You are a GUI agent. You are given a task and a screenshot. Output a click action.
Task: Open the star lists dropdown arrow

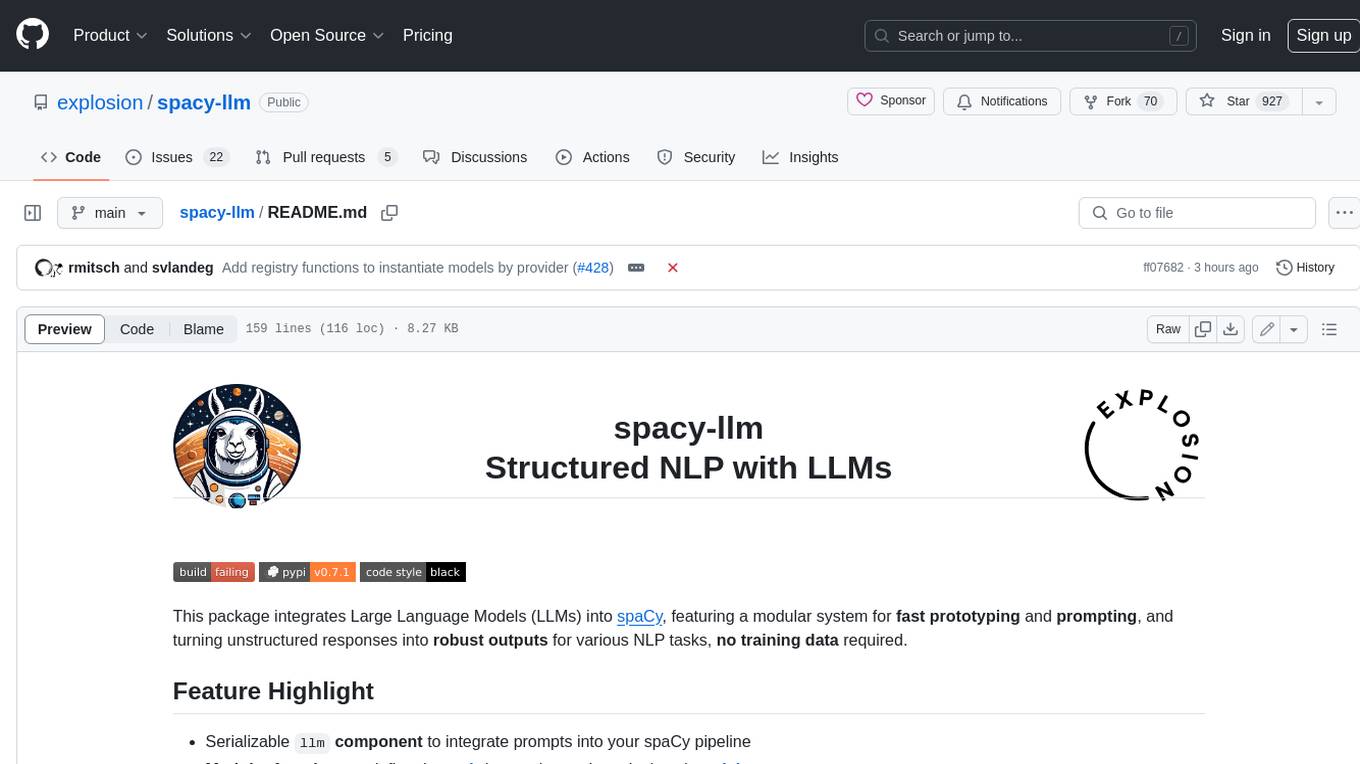pos(1319,101)
